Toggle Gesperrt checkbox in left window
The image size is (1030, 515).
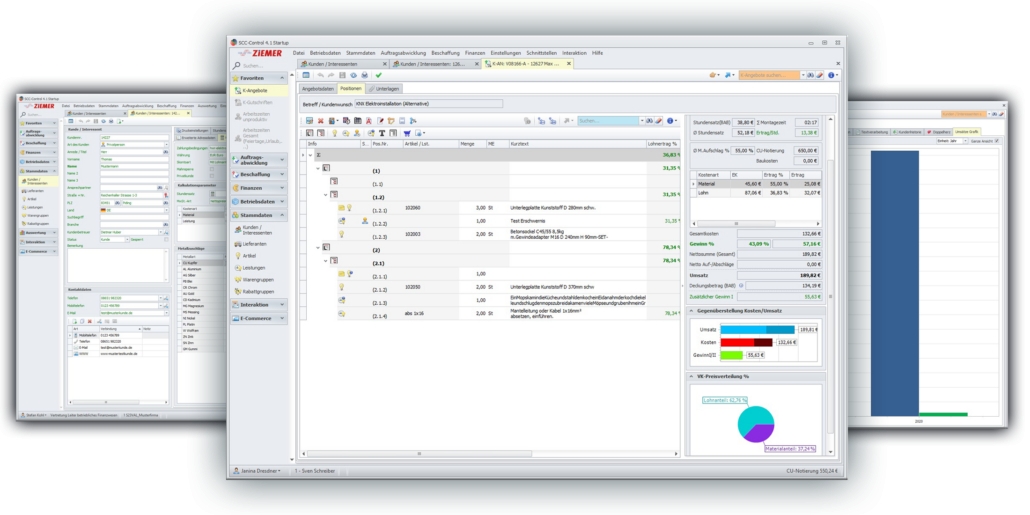[x=166, y=239]
